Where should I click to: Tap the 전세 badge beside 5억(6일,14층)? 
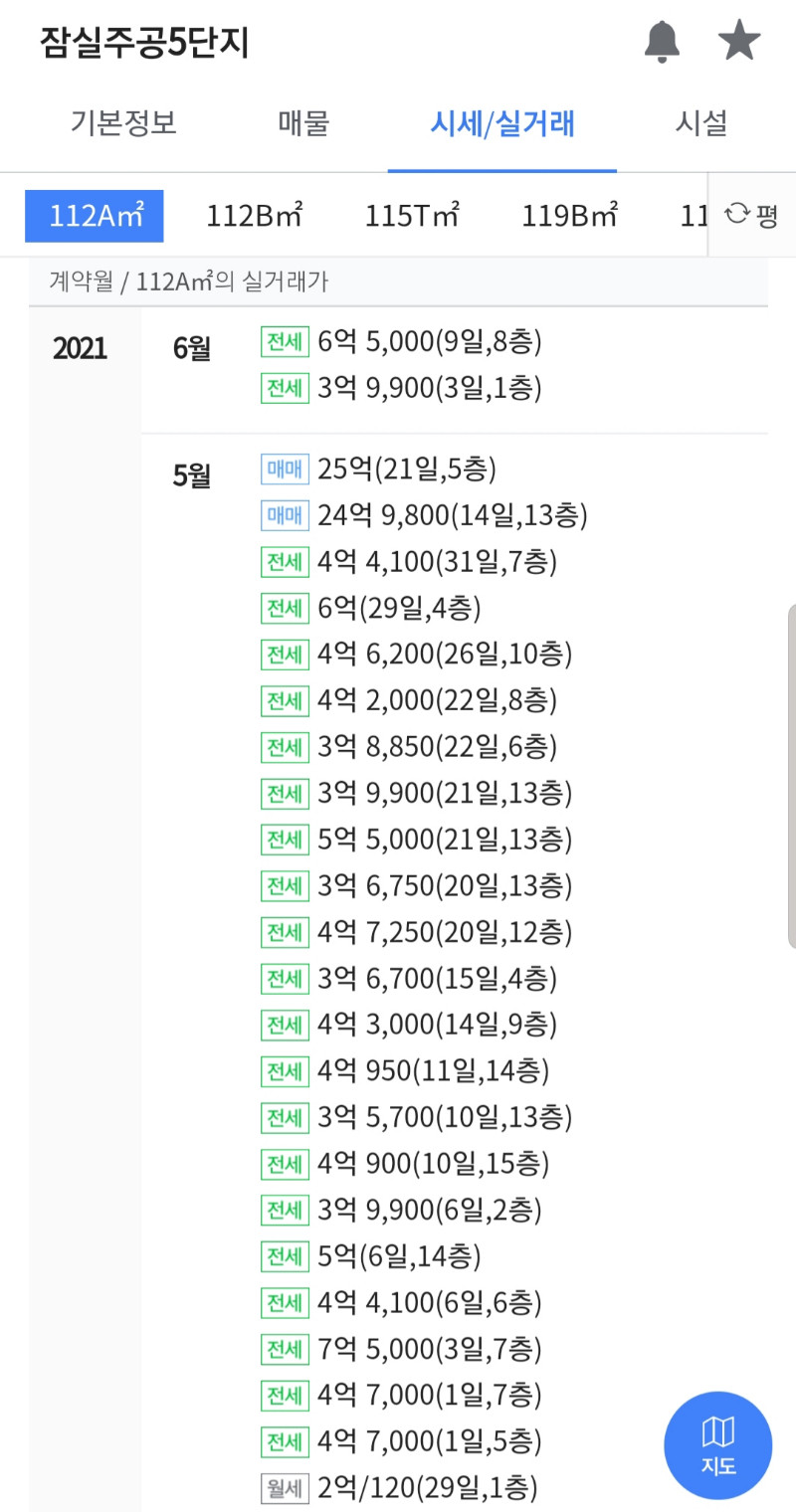[x=285, y=1257]
